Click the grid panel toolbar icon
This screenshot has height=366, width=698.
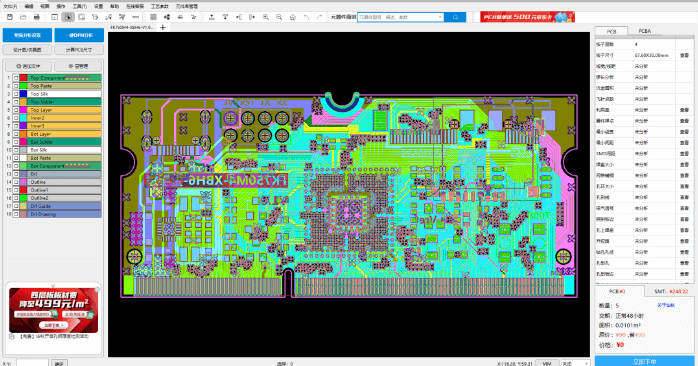pyautogui.click(x=153, y=17)
